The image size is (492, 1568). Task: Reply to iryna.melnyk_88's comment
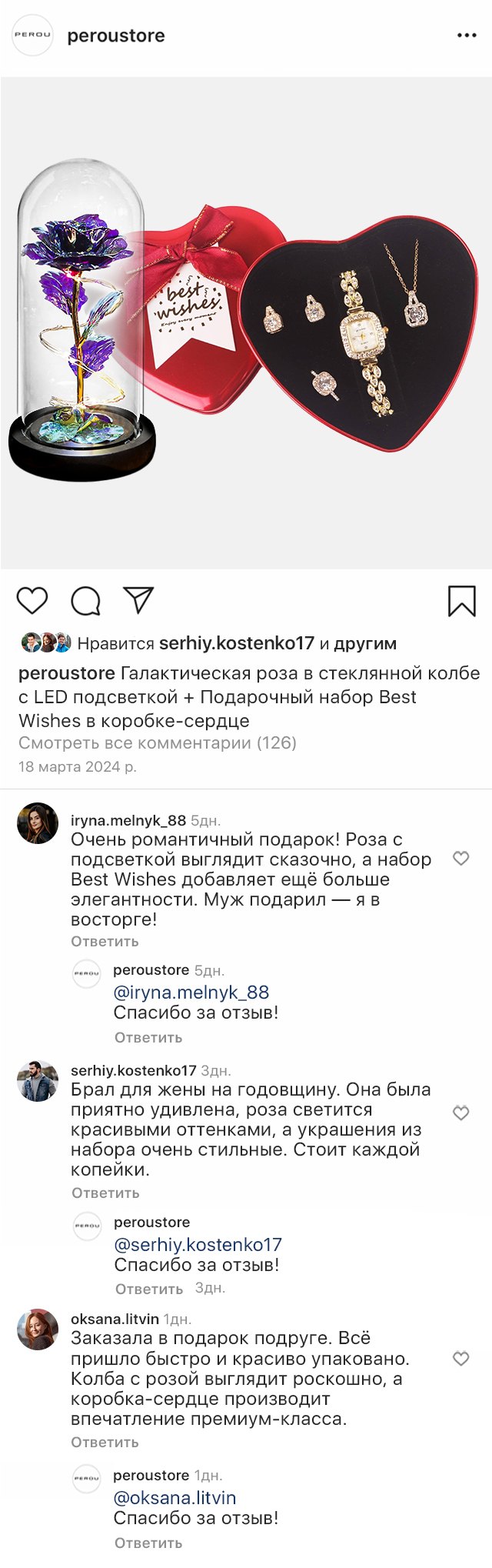(x=105, y=942)
